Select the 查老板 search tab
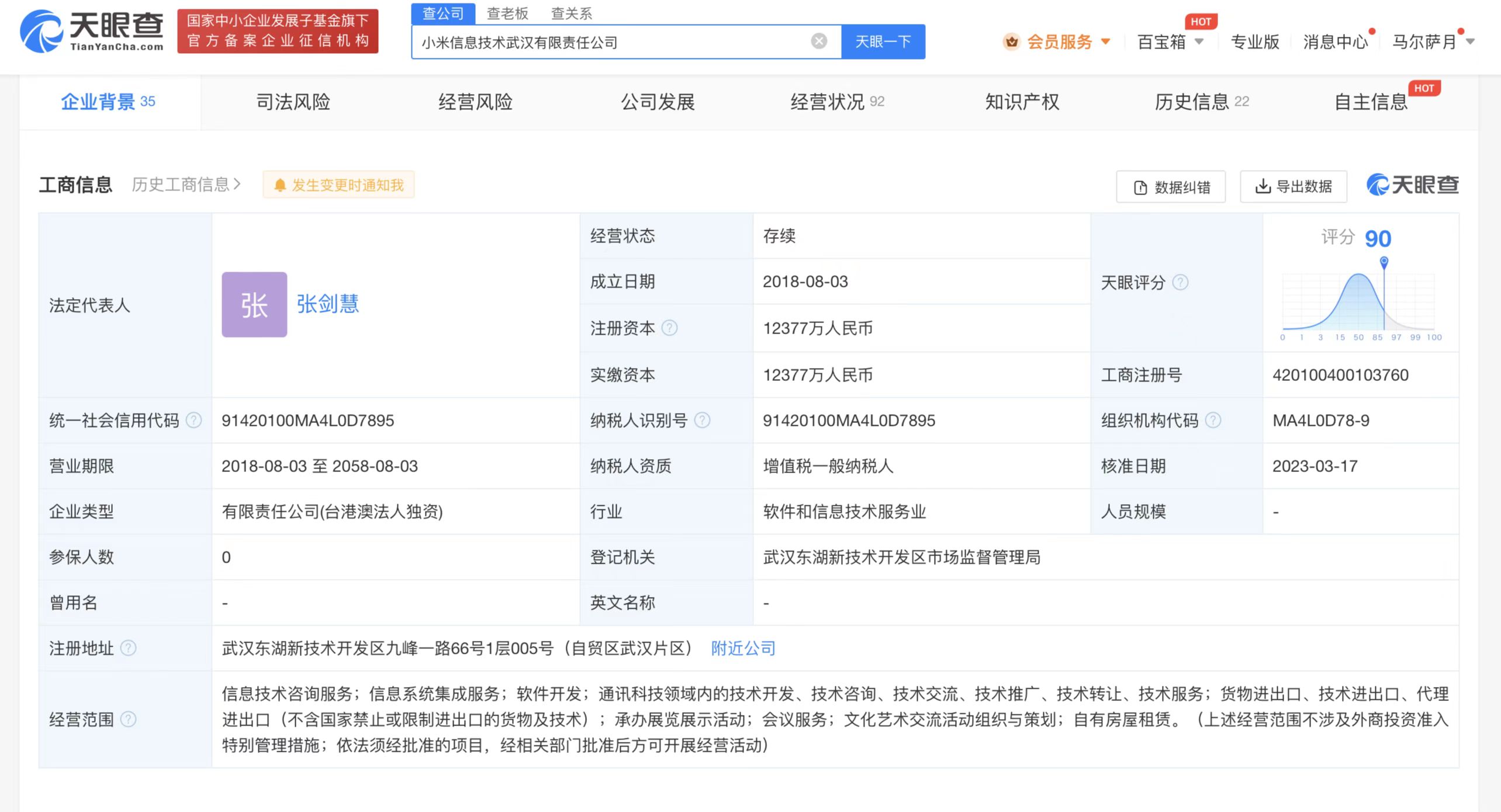 click(507, 13)
